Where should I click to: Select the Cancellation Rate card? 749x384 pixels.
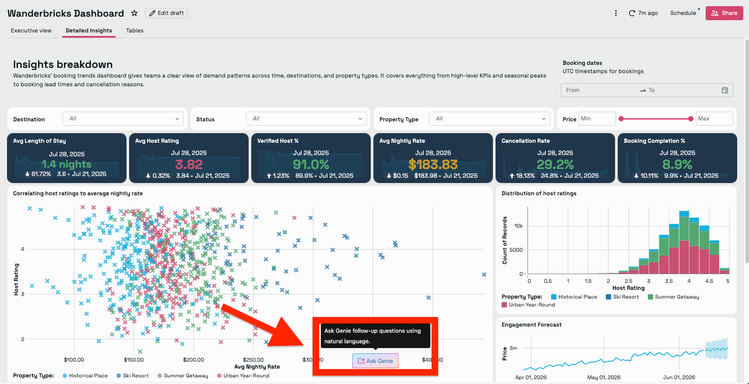click(x=555, y=158)
